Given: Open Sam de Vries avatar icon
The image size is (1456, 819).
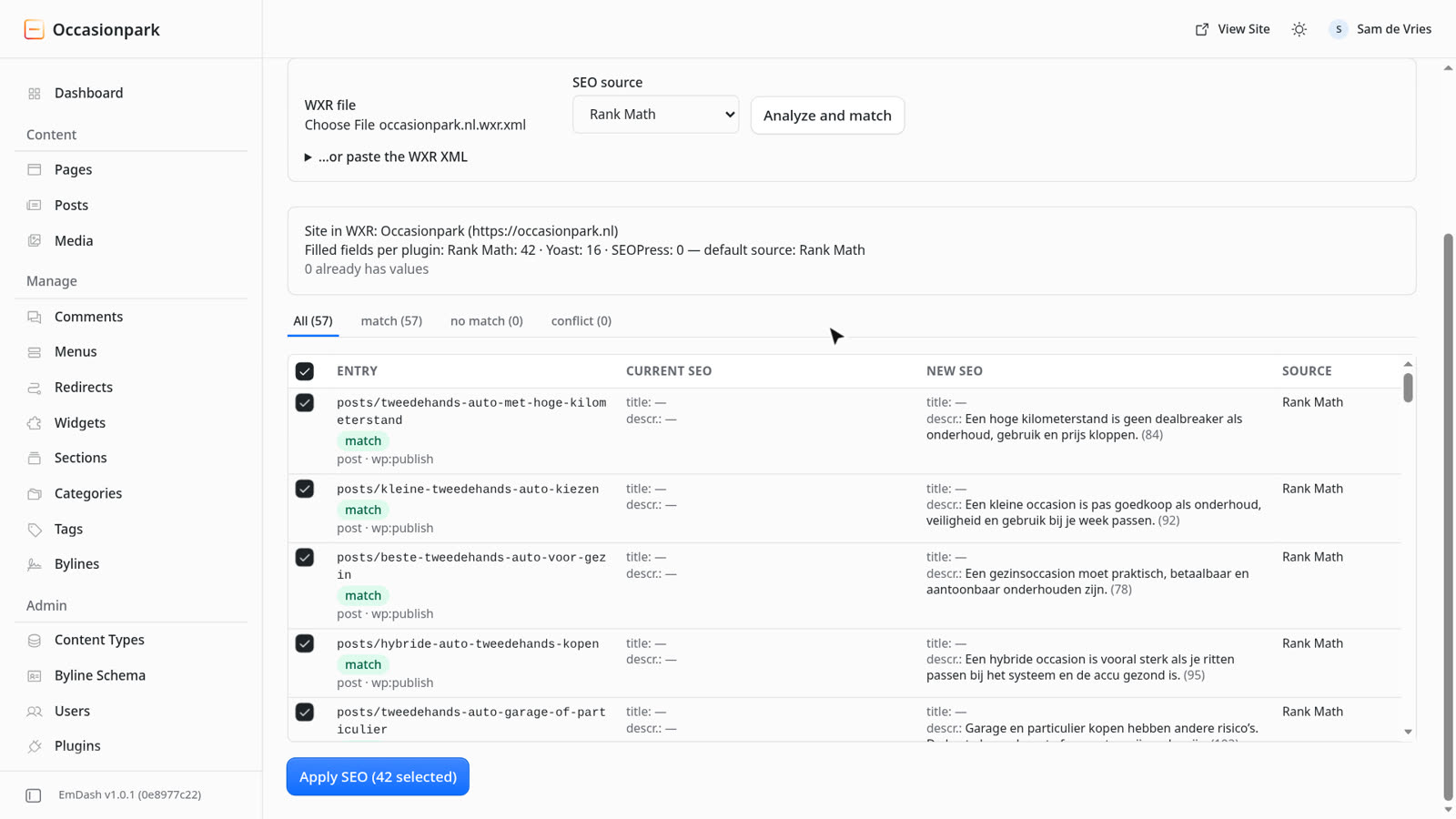Looking at the screenshot, I should click(x=1339, y=29).
